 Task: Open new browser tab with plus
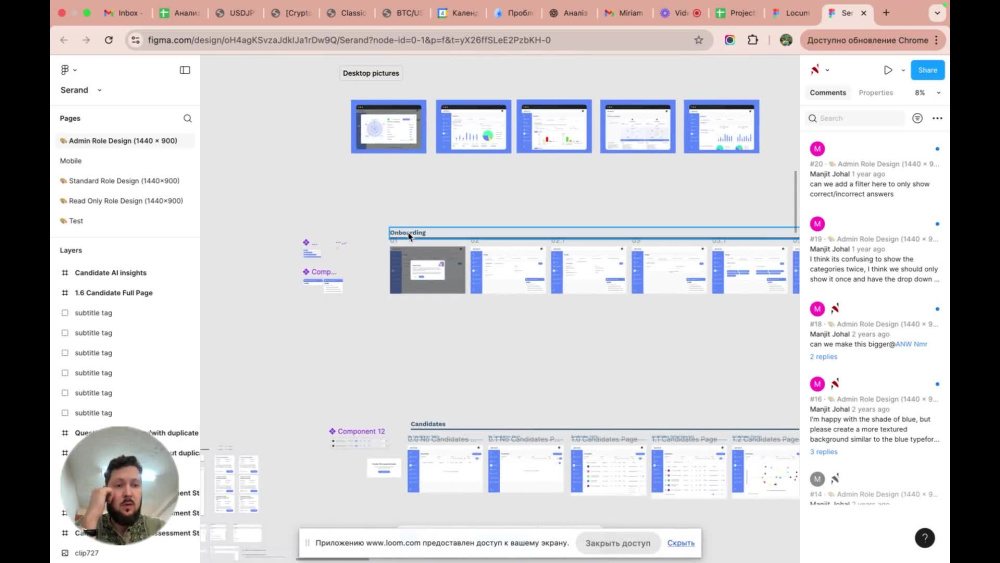[886, 13]
